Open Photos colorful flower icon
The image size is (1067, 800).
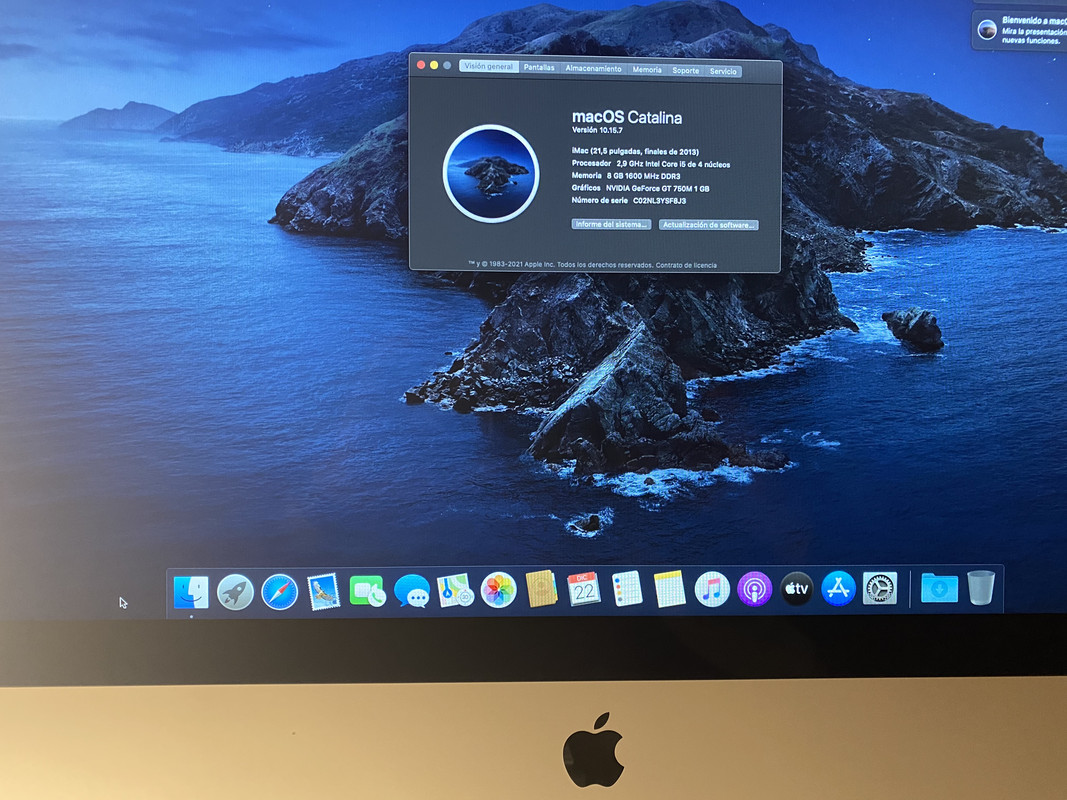(499, 590)
